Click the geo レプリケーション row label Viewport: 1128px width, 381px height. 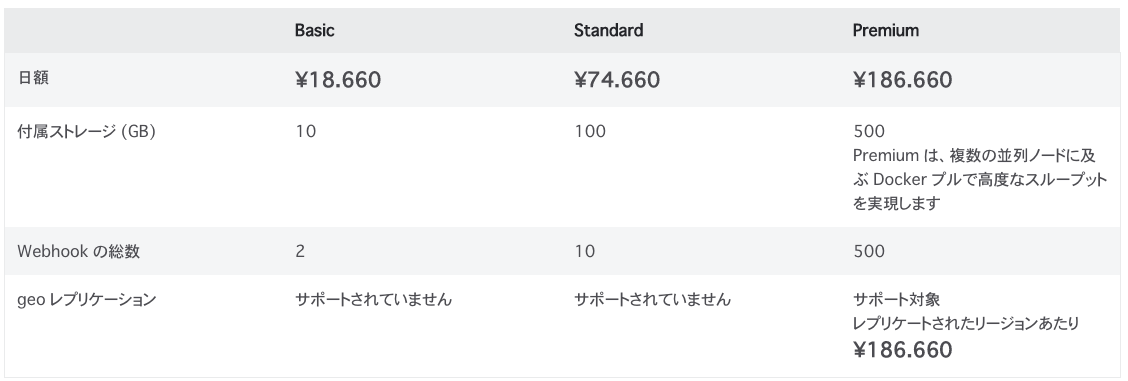(x=86, y=300)
